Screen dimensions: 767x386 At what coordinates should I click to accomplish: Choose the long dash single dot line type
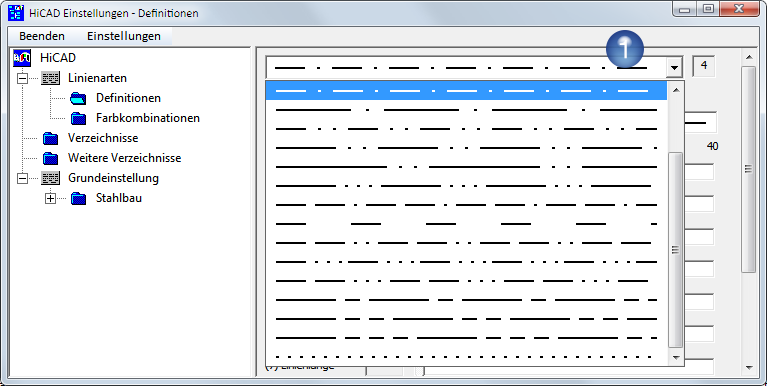[x=466, y=110]
